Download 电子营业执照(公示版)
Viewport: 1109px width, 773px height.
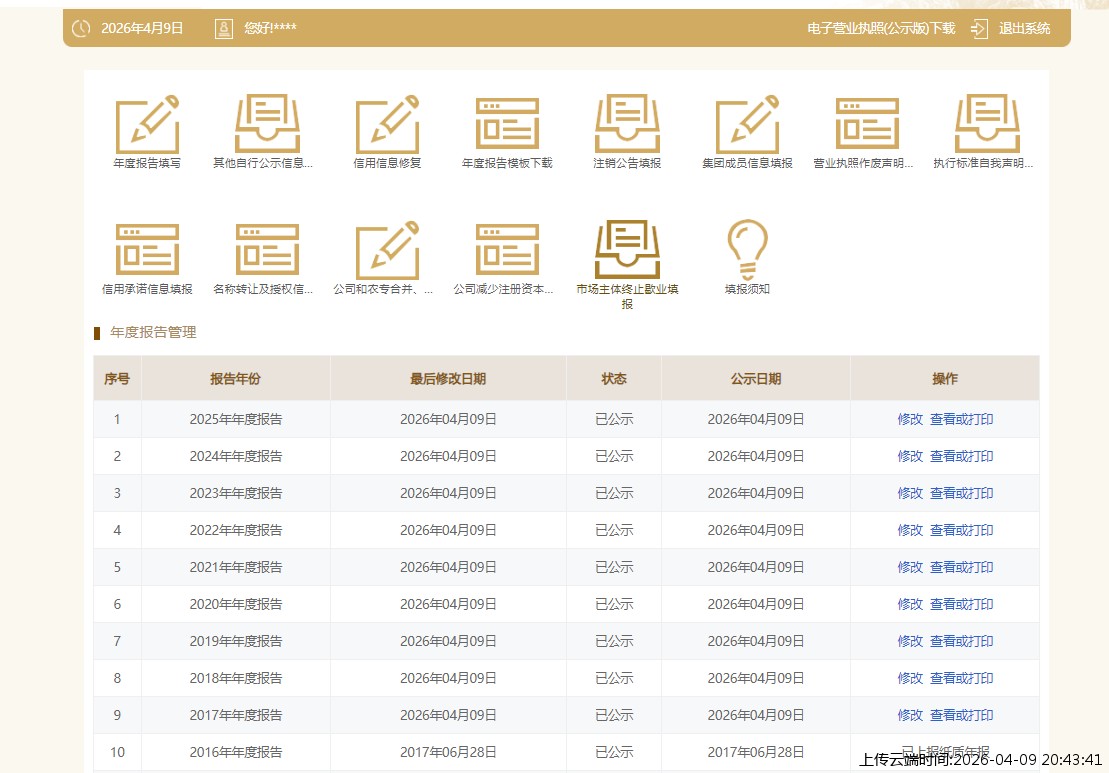[881, 29]
